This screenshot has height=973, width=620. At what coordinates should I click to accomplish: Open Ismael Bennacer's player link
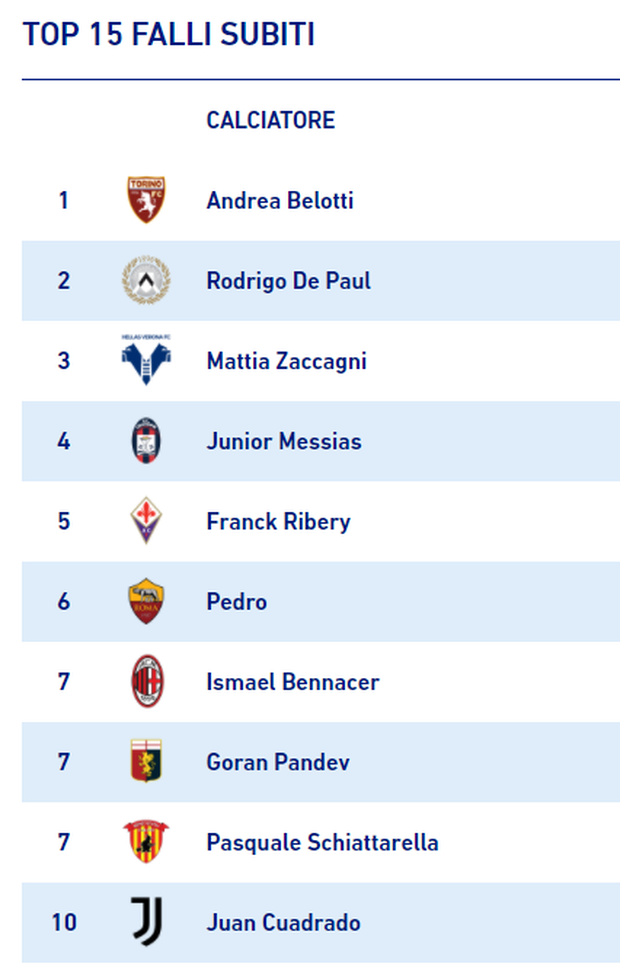[x=293, y=682]
